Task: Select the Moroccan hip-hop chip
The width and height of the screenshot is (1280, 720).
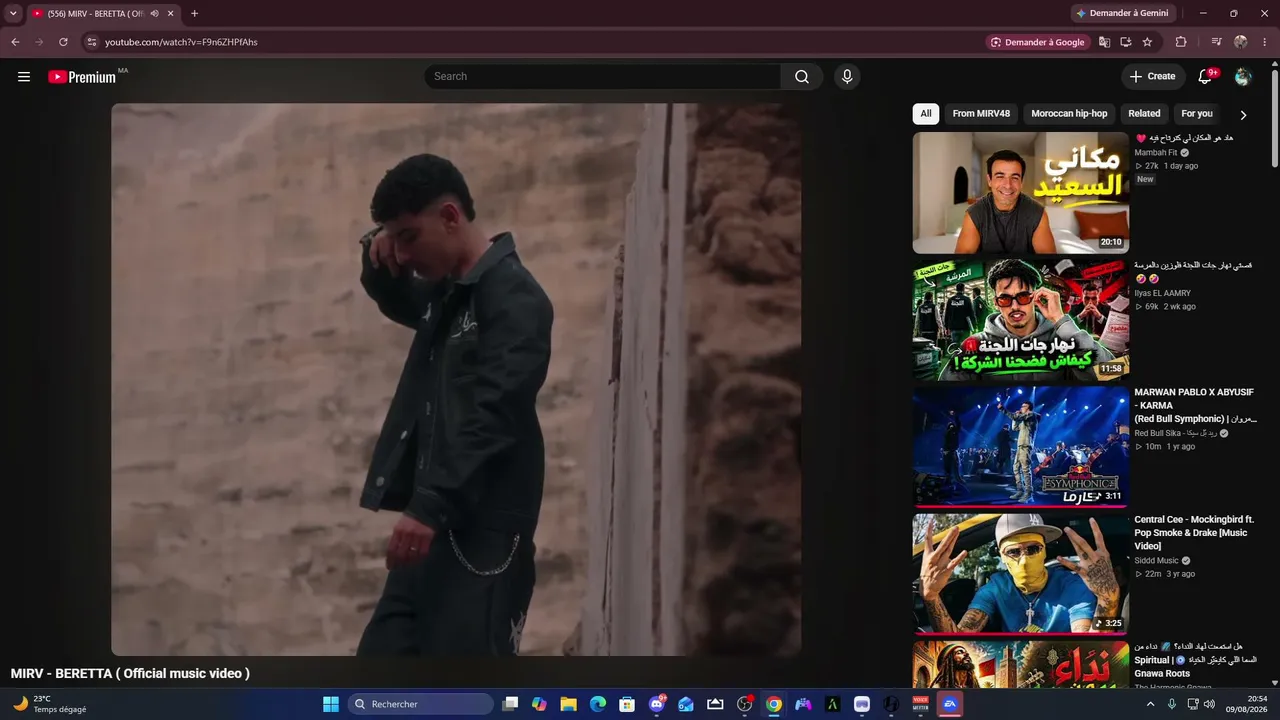Action: coord(1069,114)
